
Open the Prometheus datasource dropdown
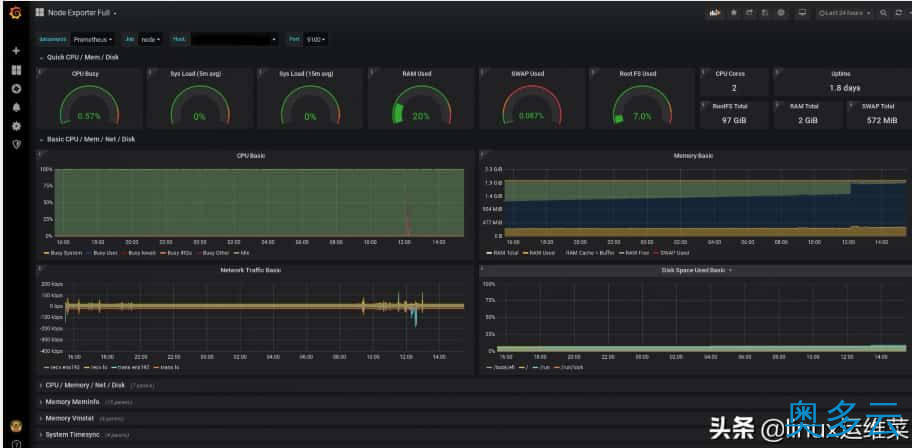click(x=92, y=40)
